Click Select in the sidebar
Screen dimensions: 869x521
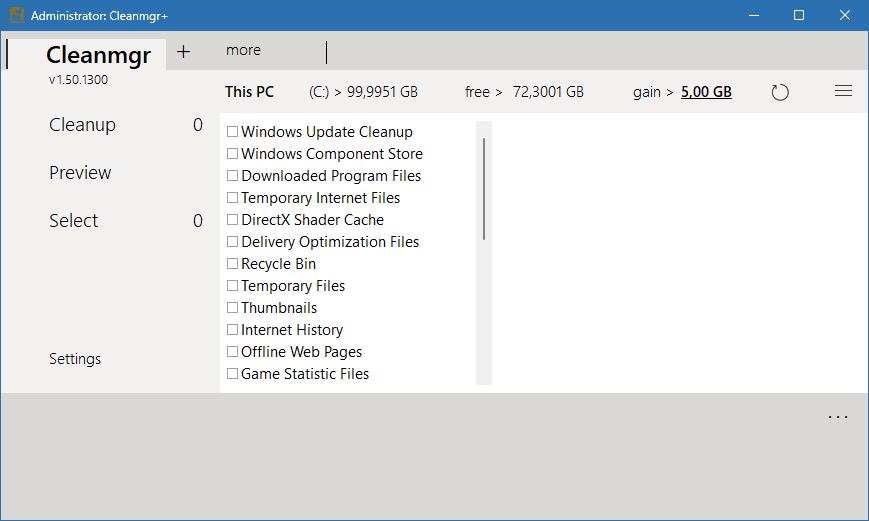73,221
